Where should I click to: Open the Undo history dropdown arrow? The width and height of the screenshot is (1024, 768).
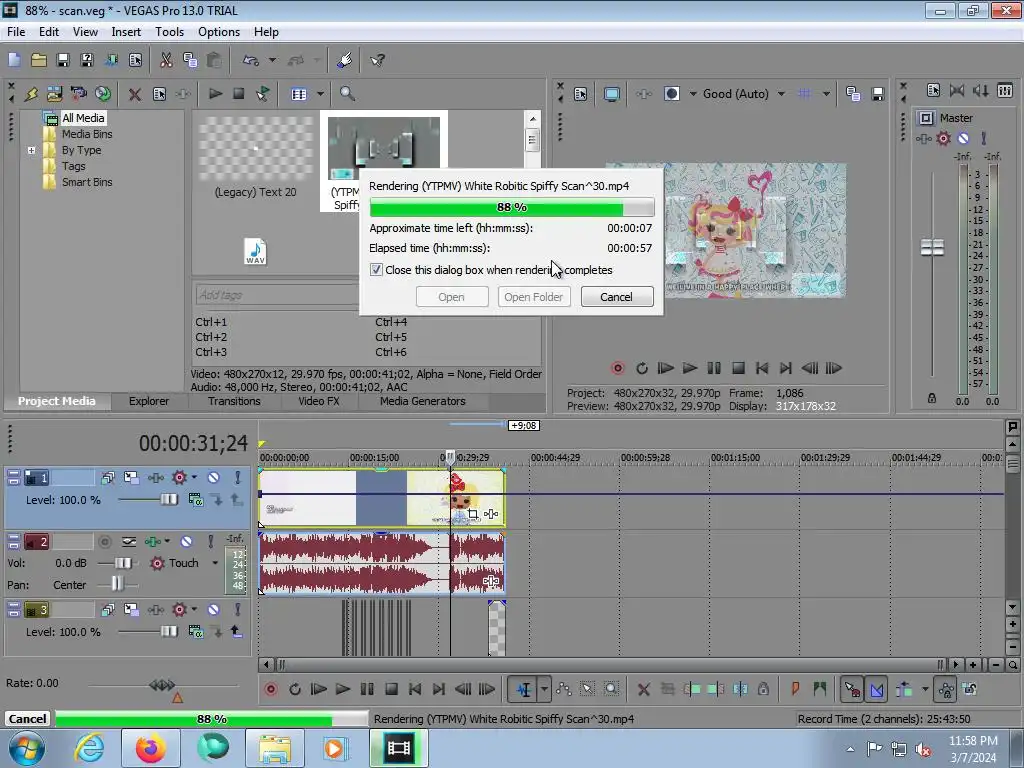(272, 60)
